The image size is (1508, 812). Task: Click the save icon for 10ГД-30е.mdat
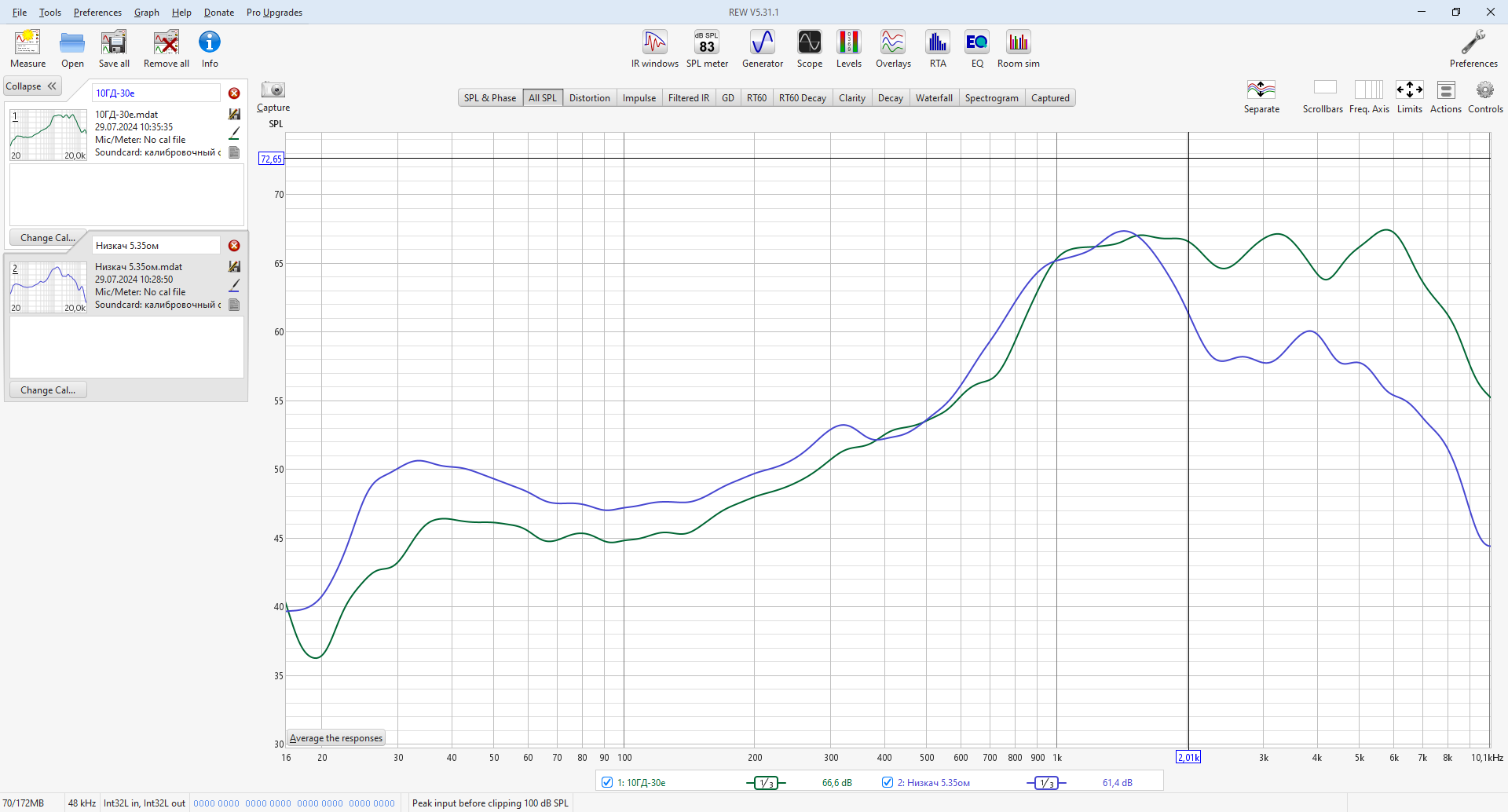(234, 115)
